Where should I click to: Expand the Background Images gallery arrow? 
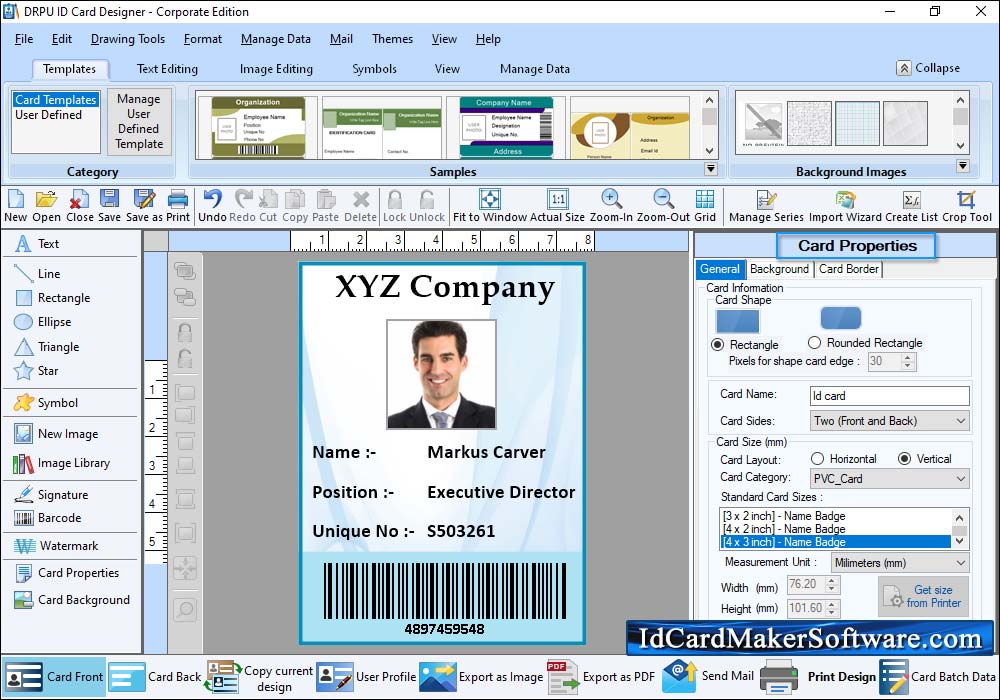click(x=963, y=166)
